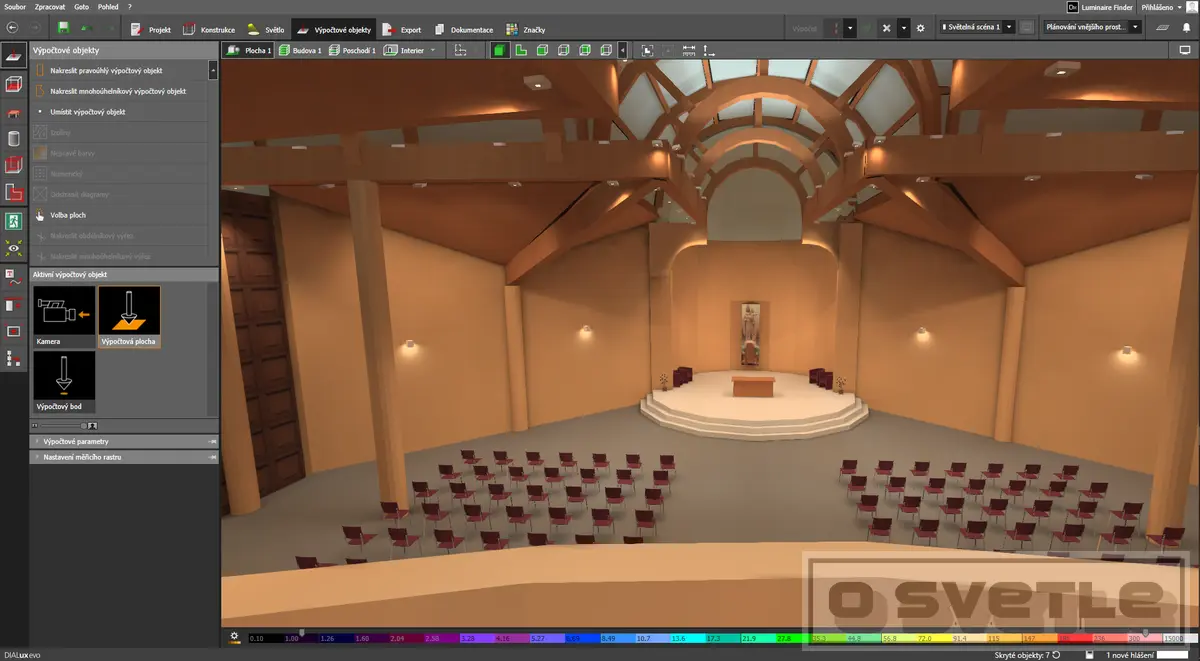Toggle the green solid 3D view mode

coord(498,50)
